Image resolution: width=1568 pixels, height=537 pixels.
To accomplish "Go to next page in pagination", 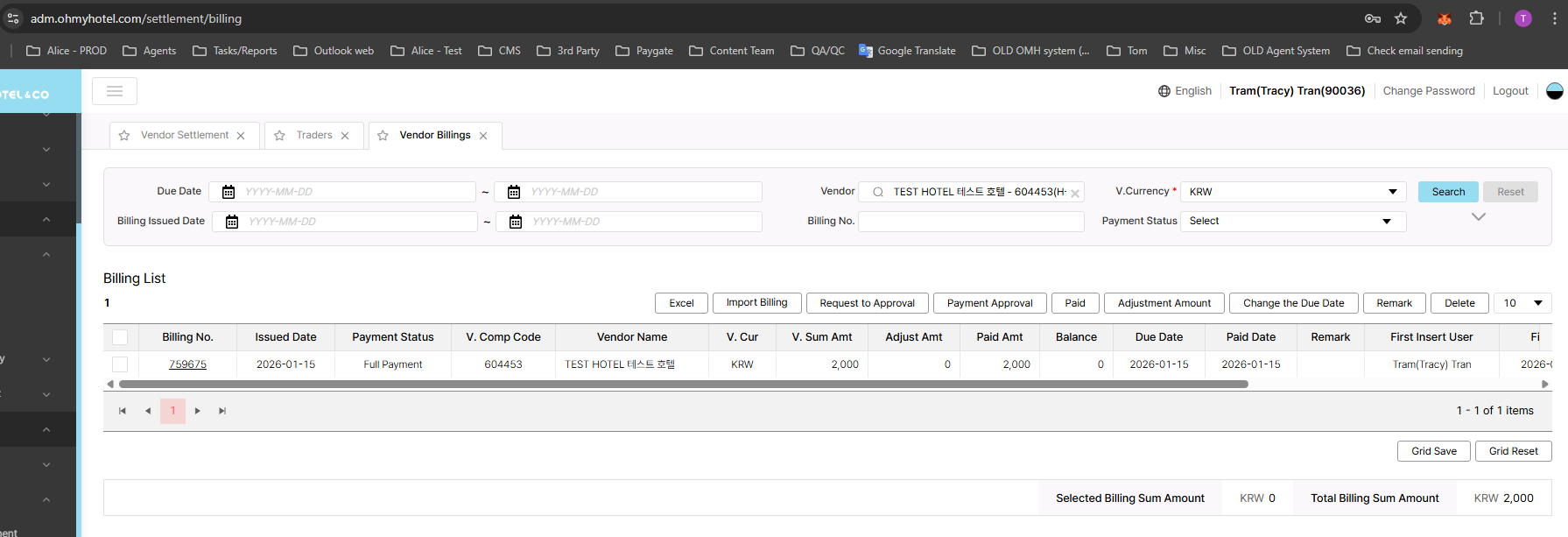I will (x=198, y=411).
